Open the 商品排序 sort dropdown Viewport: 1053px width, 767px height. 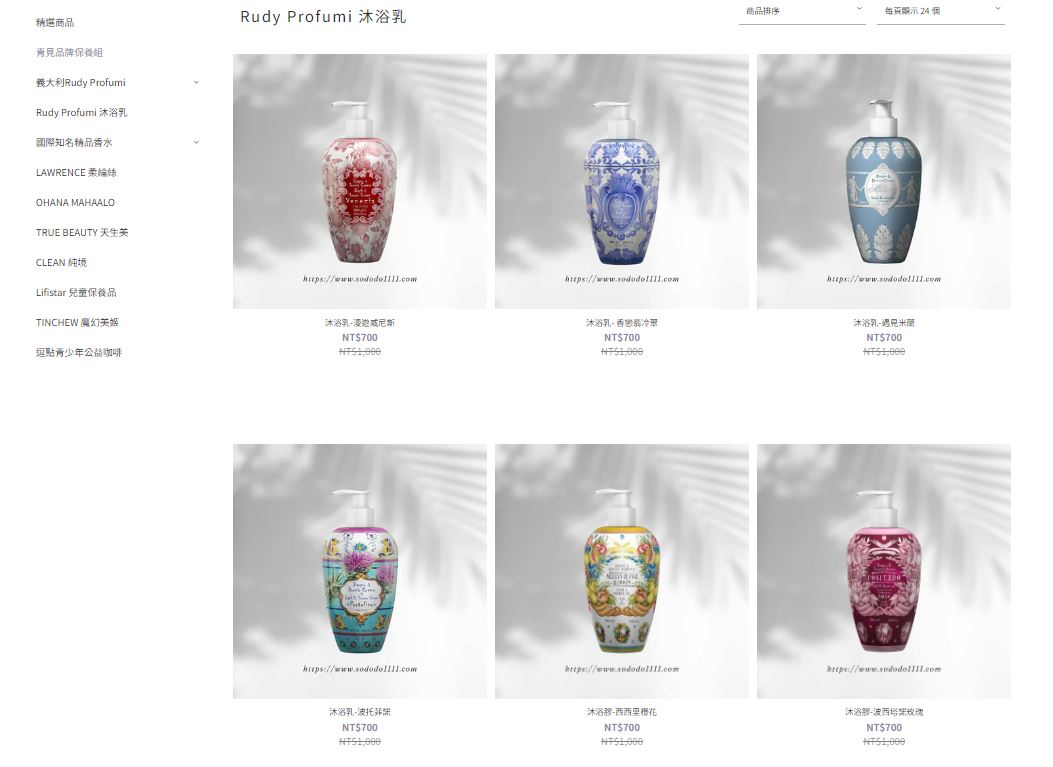802,11
